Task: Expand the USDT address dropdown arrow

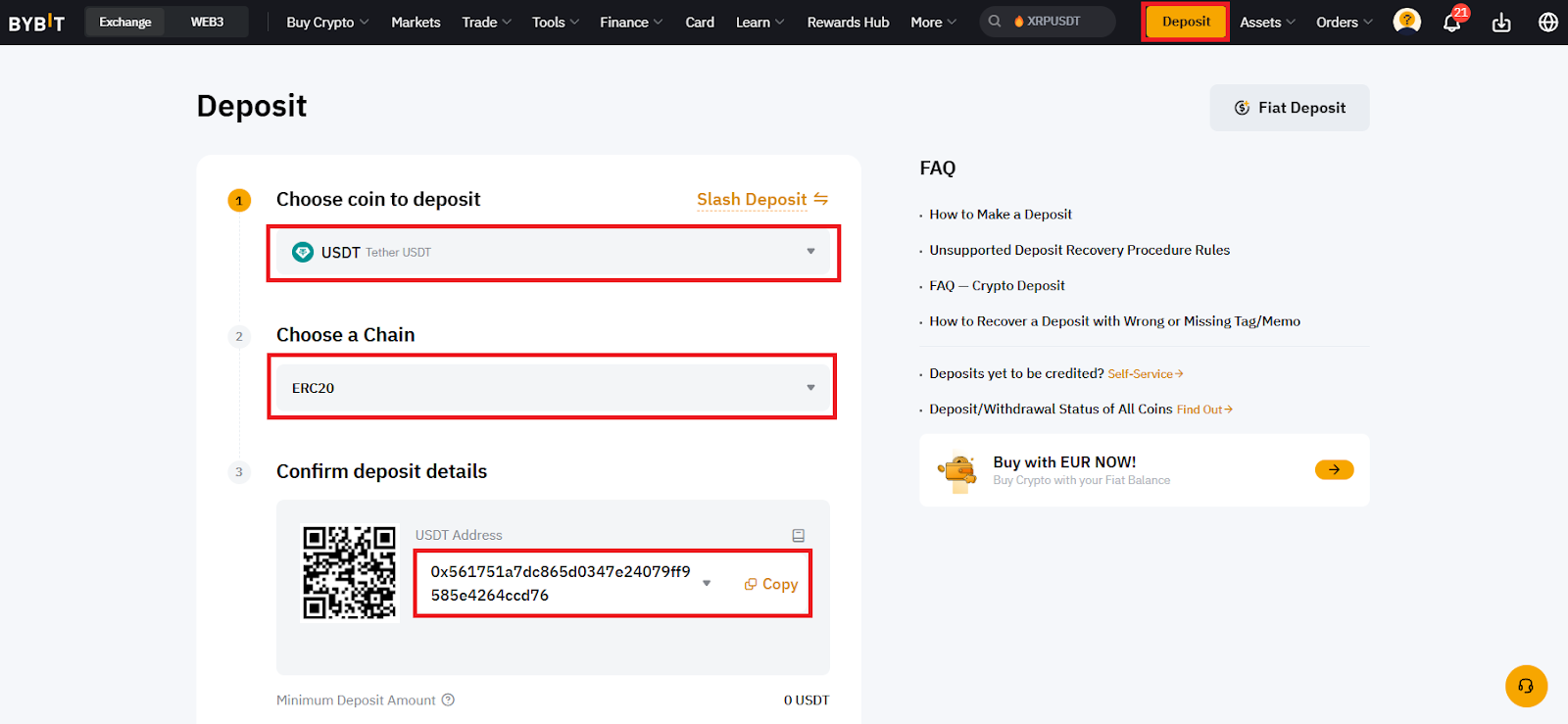Action: [x=707, y=584]
